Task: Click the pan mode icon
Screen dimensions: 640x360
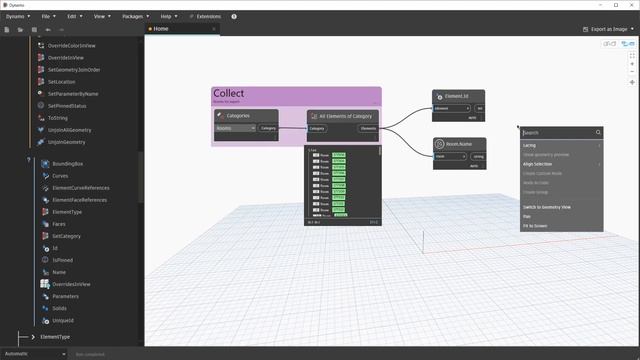Action: pos(632,82)
